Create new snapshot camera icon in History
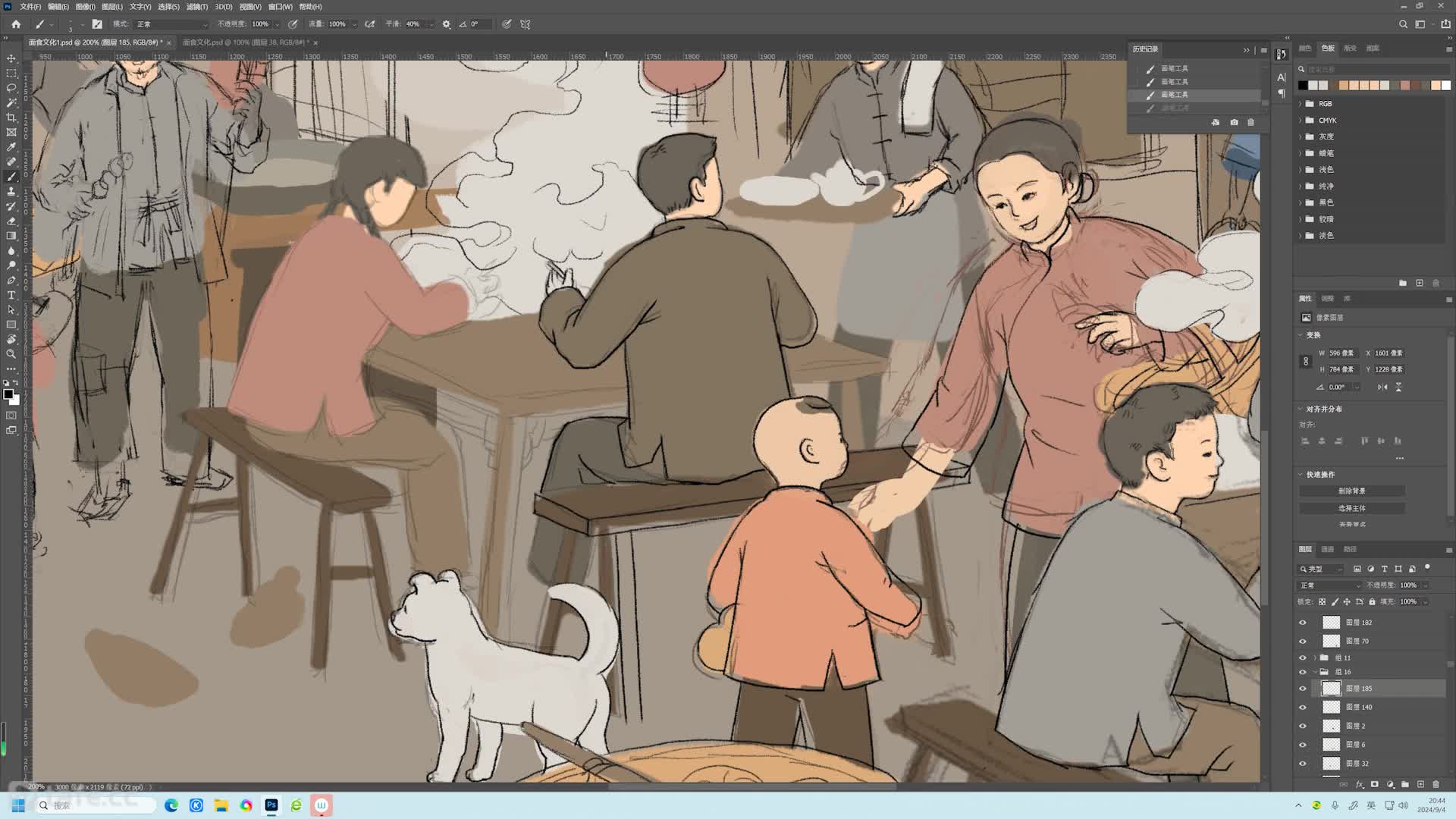Viewport: 1456px width, 819px height. pos(1234,122)
